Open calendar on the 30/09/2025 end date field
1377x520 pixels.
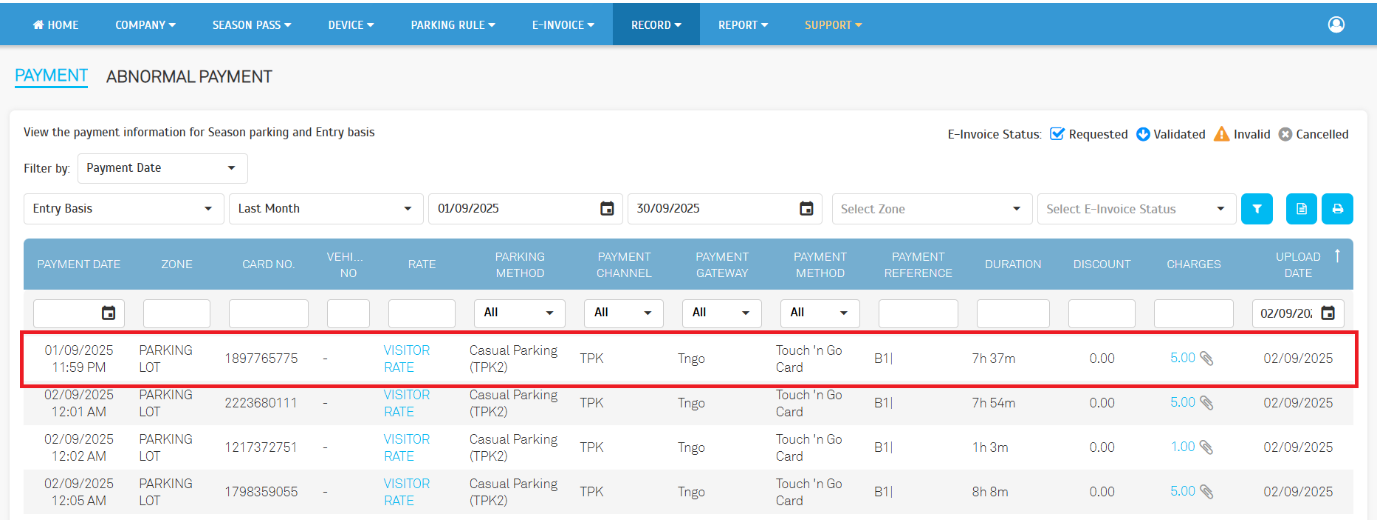click(806, 209)
